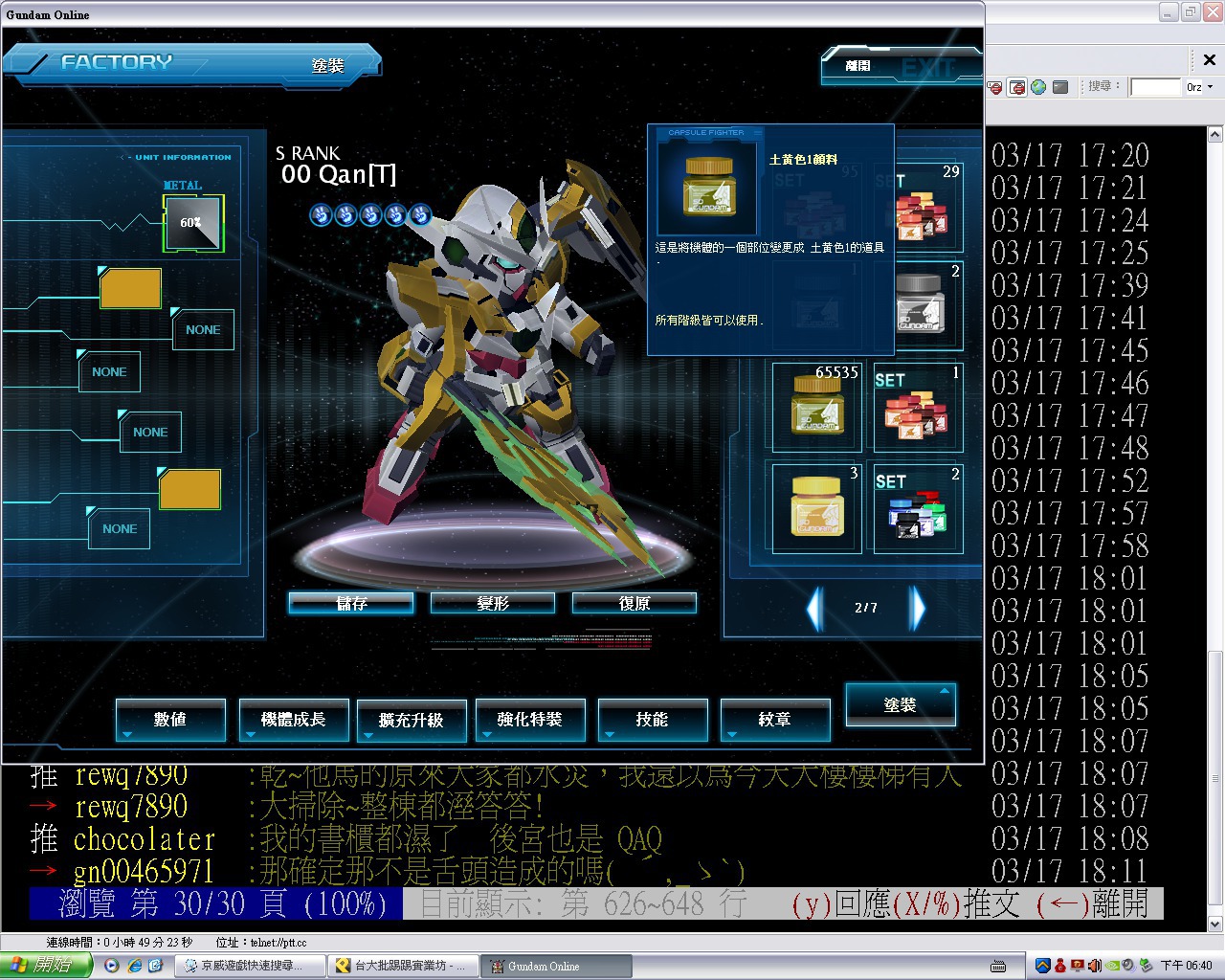
Task: Click the METAL 60% finish swatch
Action: tap(193, 223)
